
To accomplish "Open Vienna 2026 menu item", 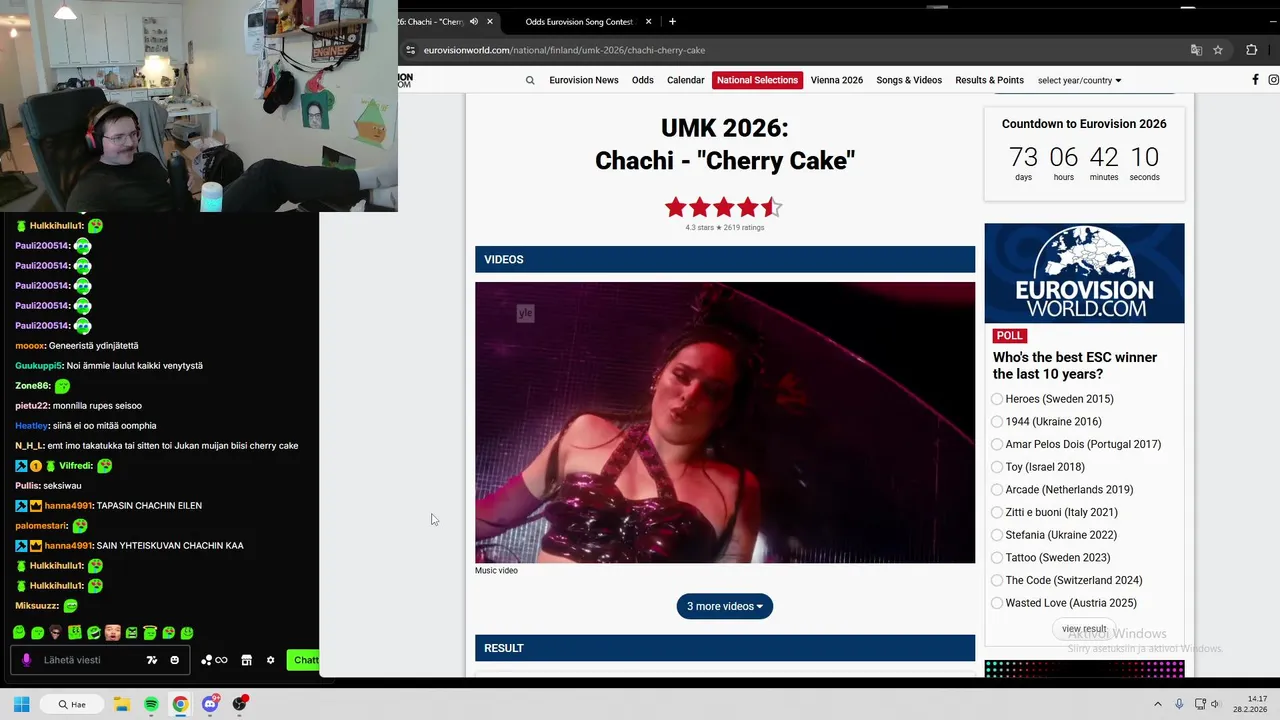I will 837,80.
